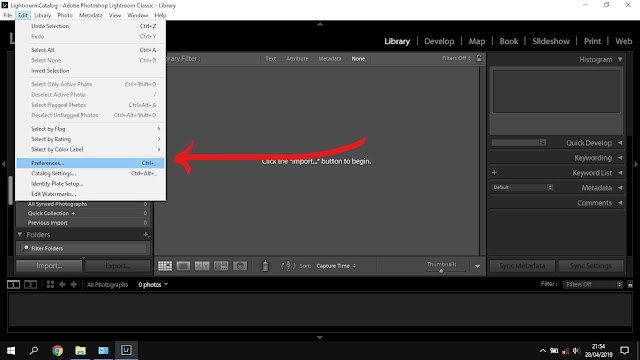Screen dimensions: 640x360
Task: Expand the Comments panel
Action: 620,202
